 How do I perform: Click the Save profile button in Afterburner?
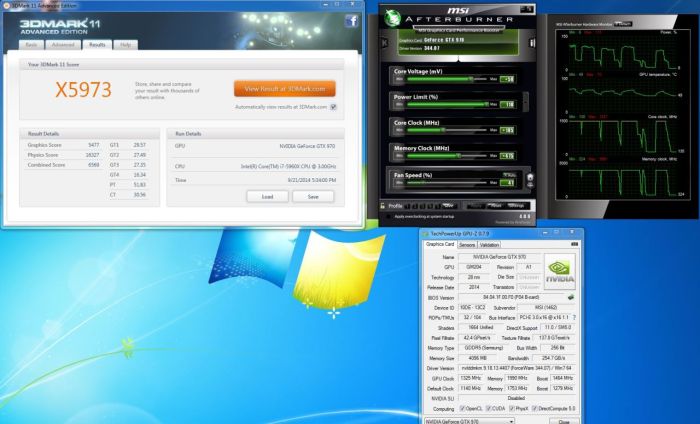pos(449,206)
